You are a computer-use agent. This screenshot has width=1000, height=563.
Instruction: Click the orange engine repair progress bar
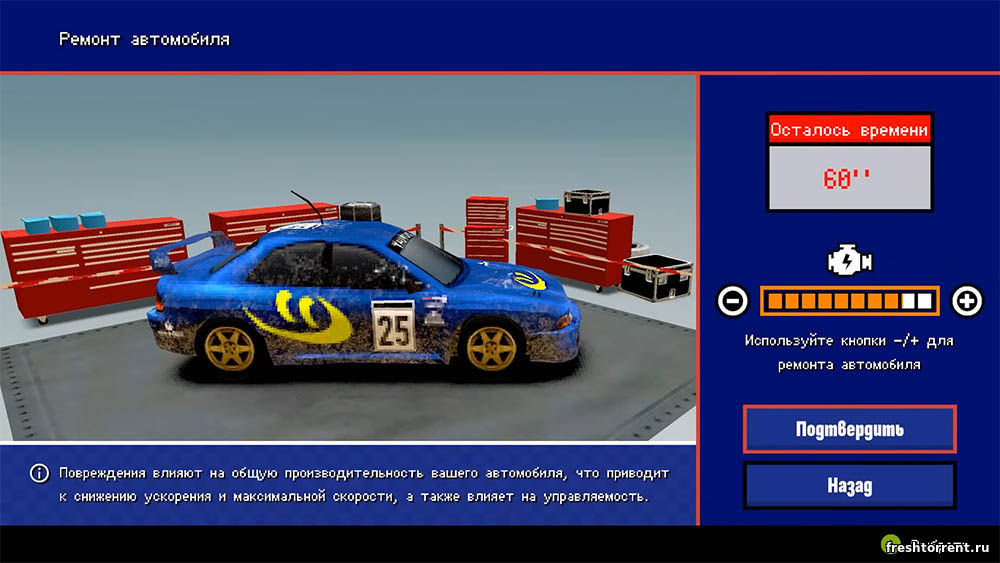830,300
